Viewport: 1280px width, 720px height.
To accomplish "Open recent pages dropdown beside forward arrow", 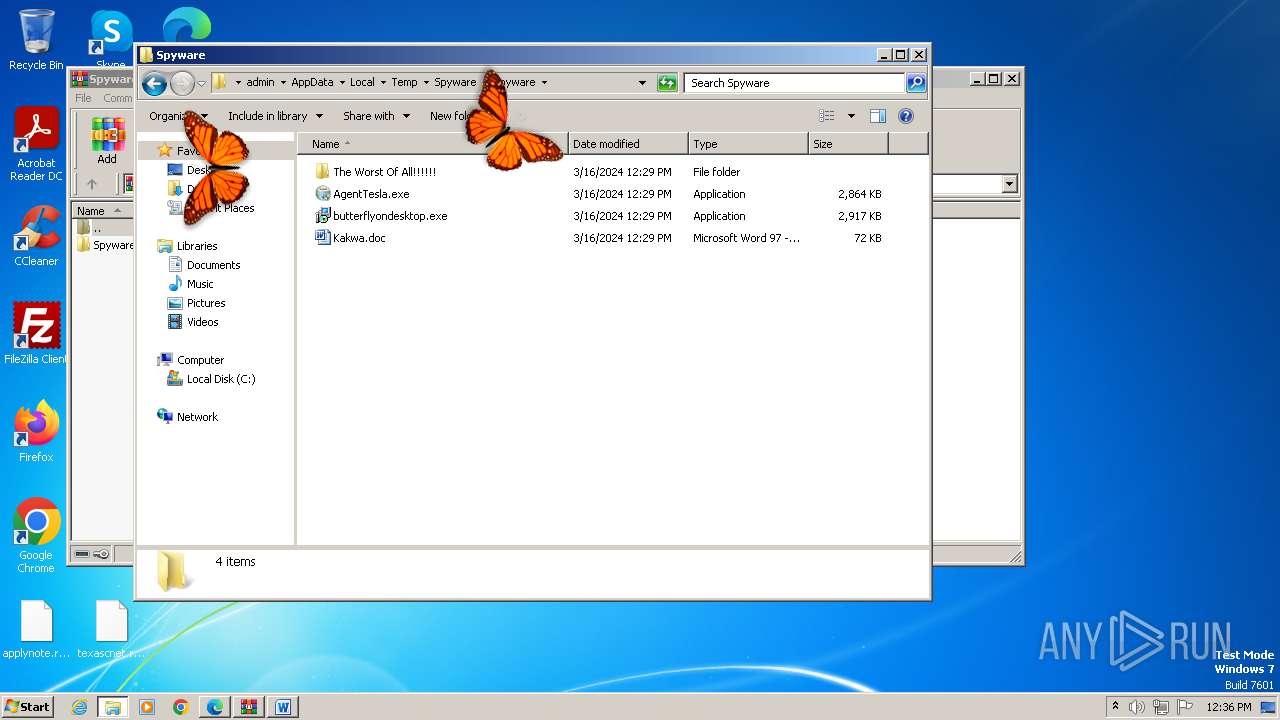I will coord(201,83).
